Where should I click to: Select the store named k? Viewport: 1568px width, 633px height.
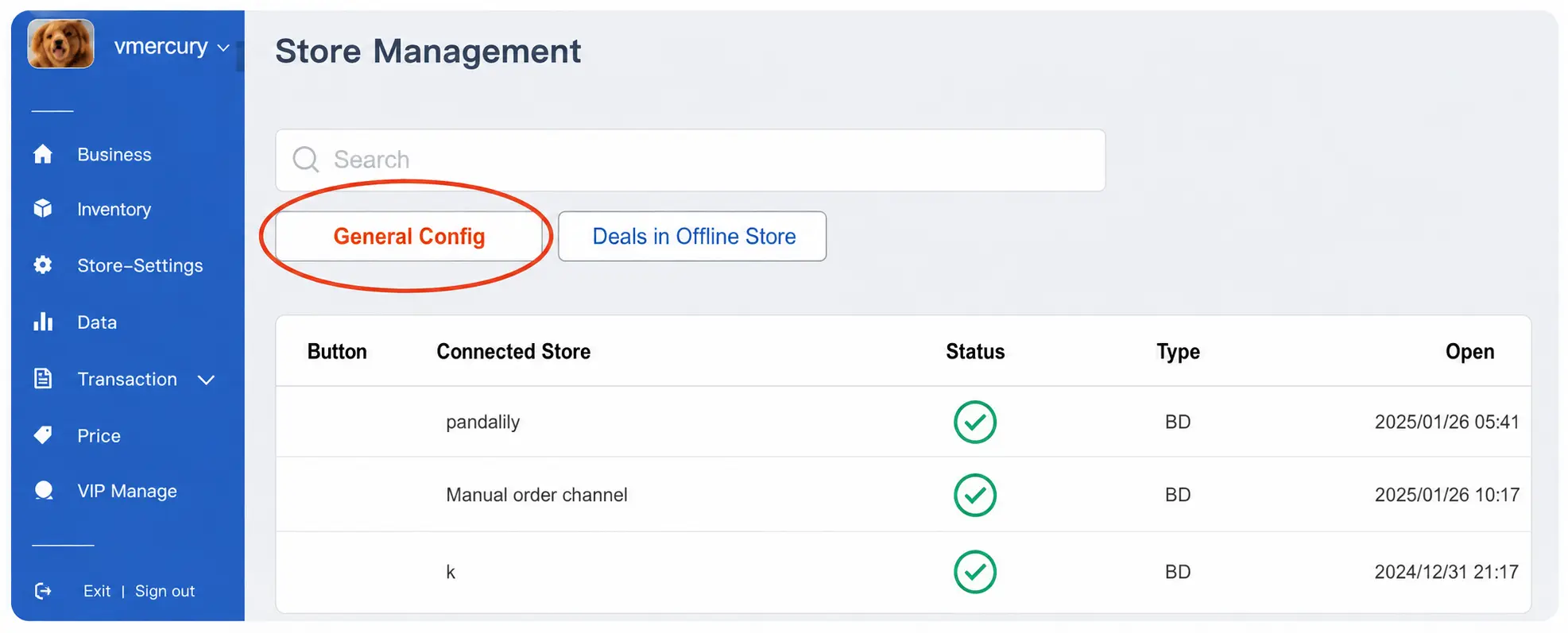click(451, 572)
